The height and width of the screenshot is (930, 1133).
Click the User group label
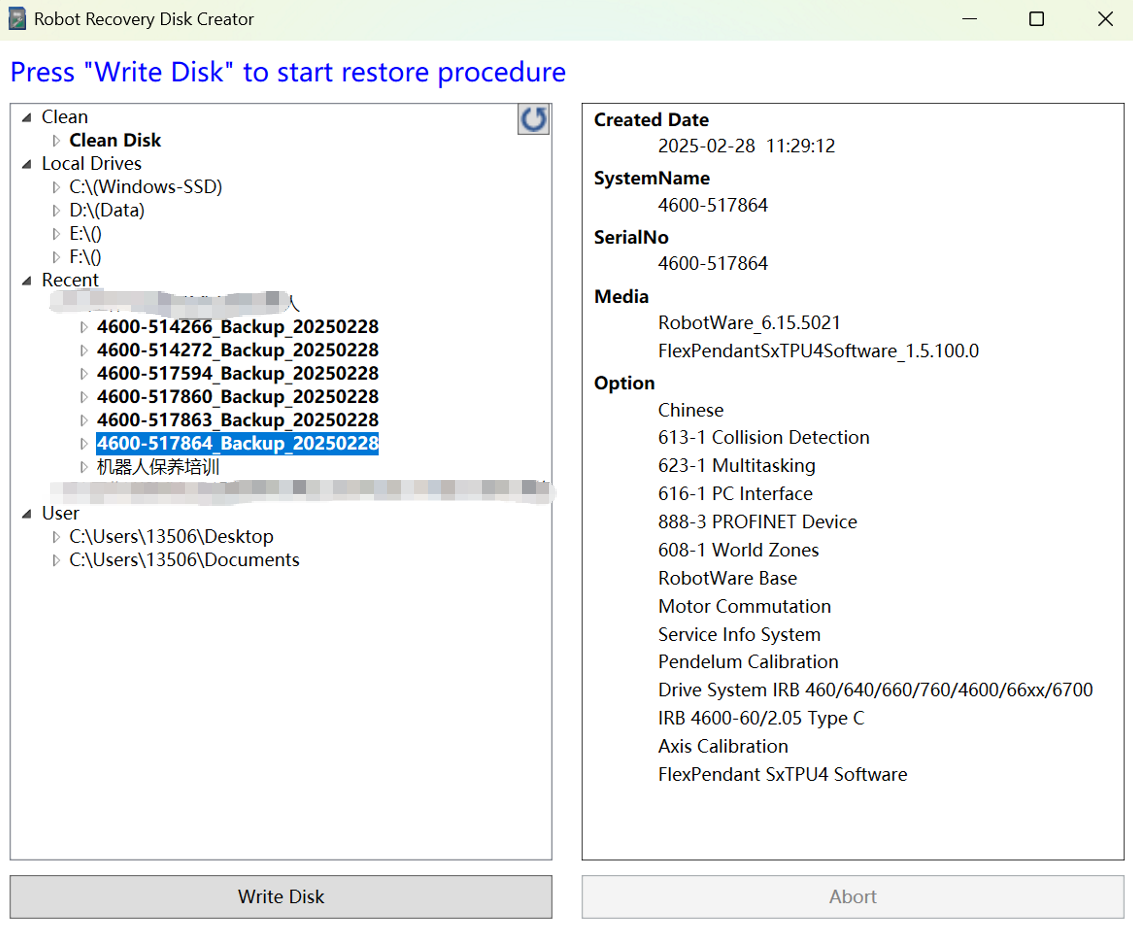pos(61,514)
